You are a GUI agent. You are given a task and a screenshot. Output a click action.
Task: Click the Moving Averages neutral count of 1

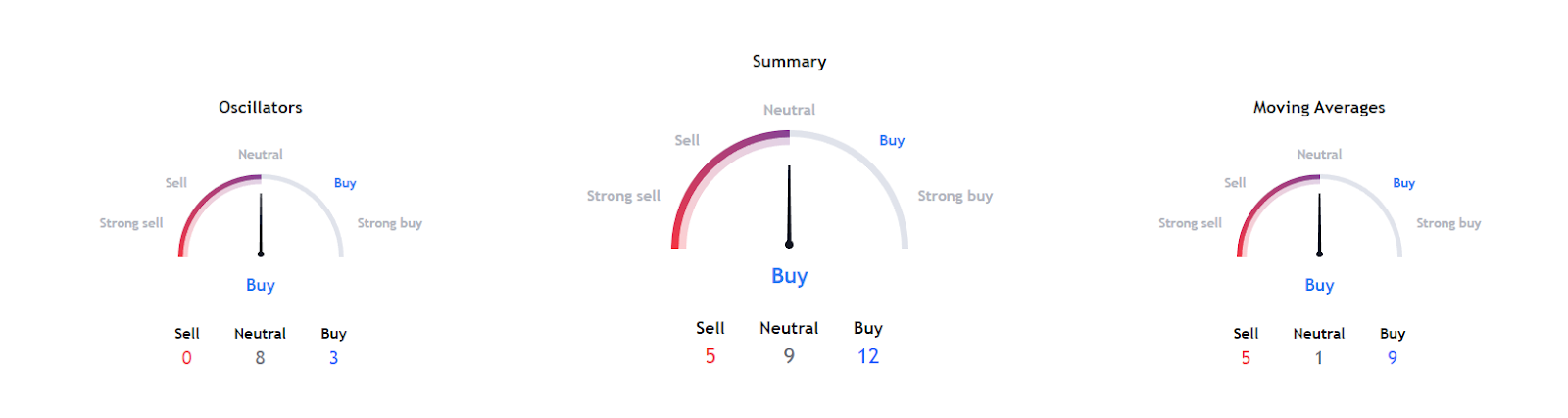click(x=1319, y=358)
